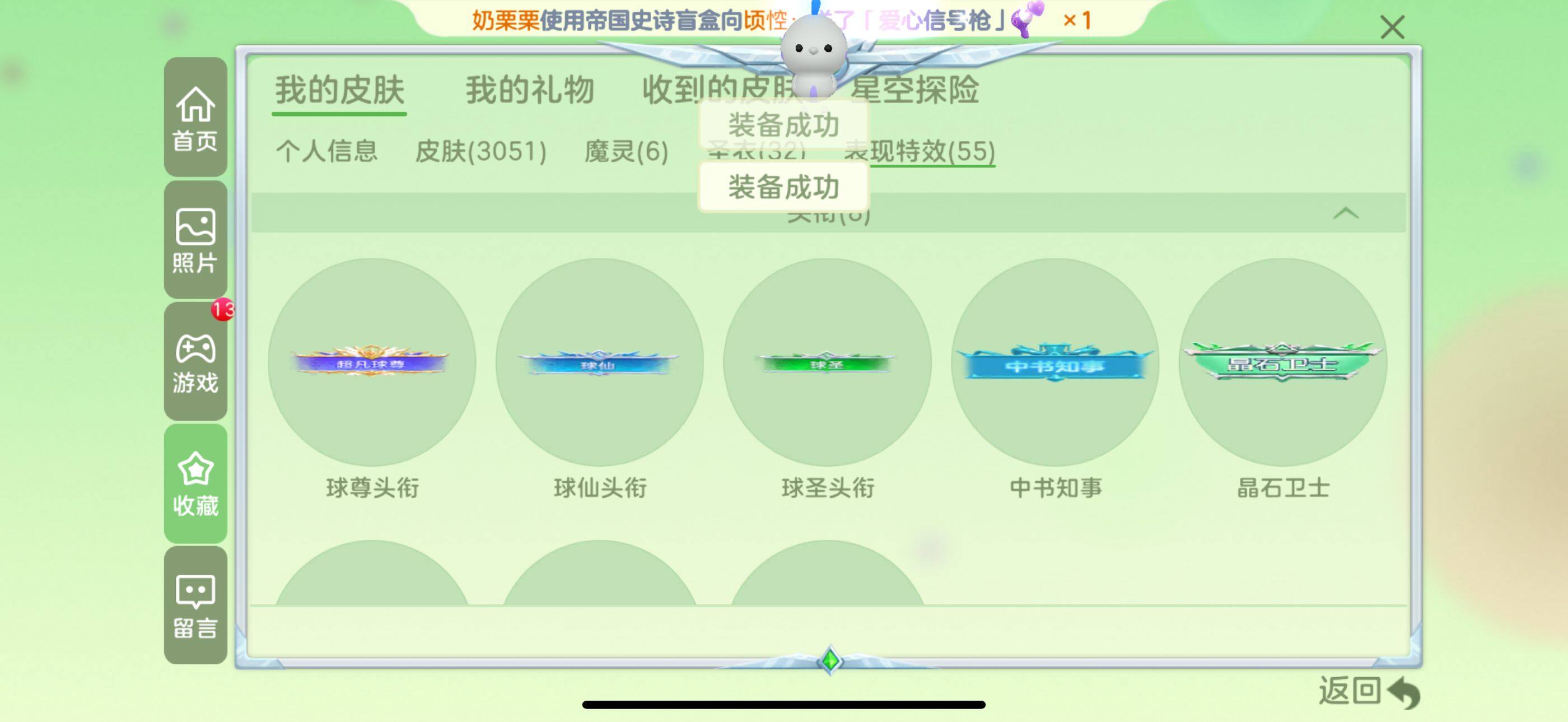Open the 游戏 games sidebar icon
Viewport: 1568px width, 722px height.
195,361
